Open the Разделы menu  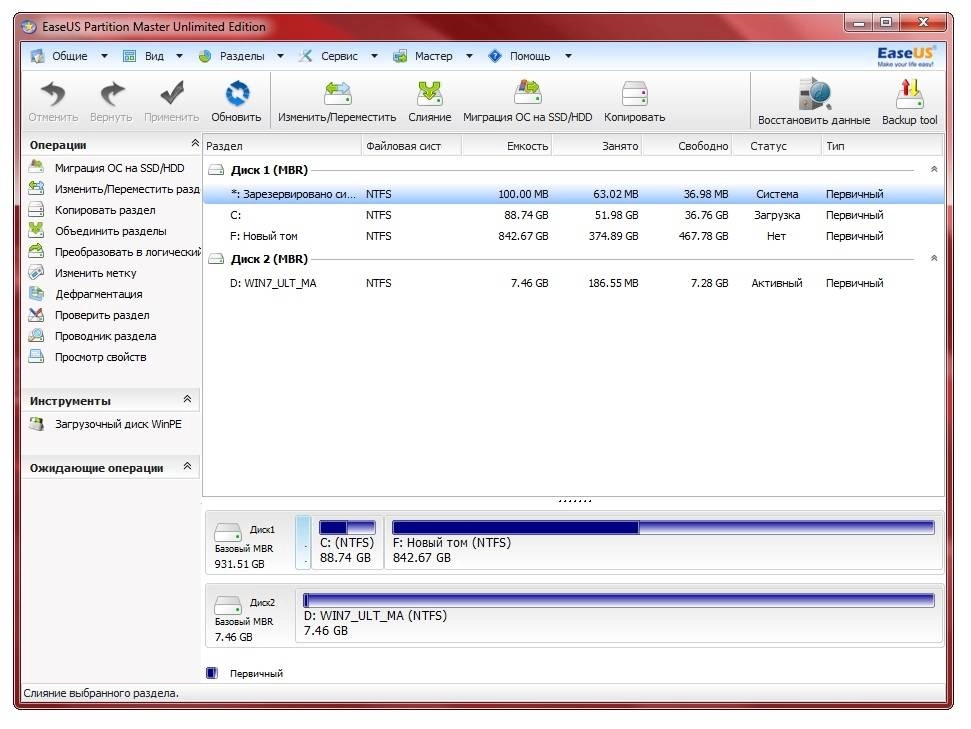tap(242, 56)
